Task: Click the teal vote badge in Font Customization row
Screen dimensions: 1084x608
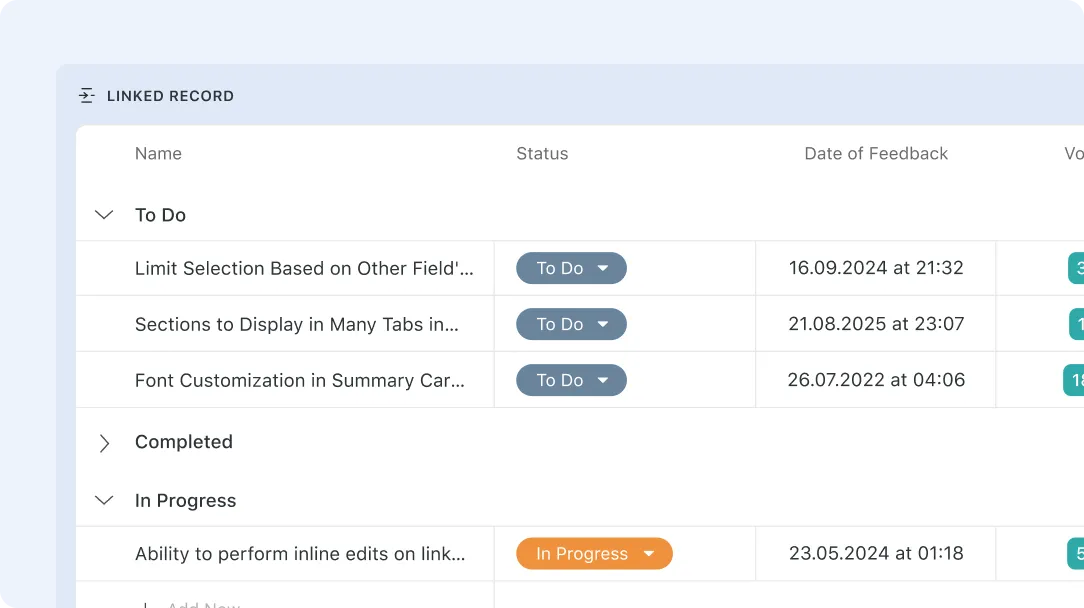Action: (x=1074, y=380)
